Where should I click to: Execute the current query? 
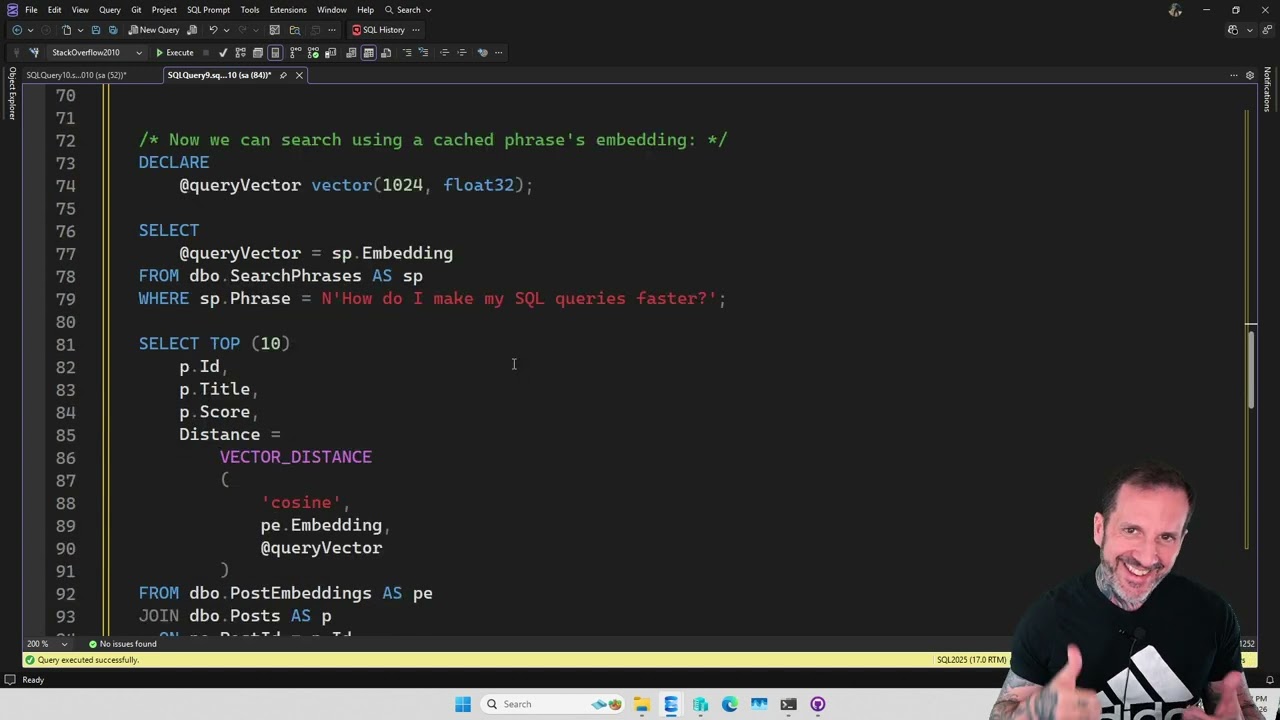(x=174, y=53)
